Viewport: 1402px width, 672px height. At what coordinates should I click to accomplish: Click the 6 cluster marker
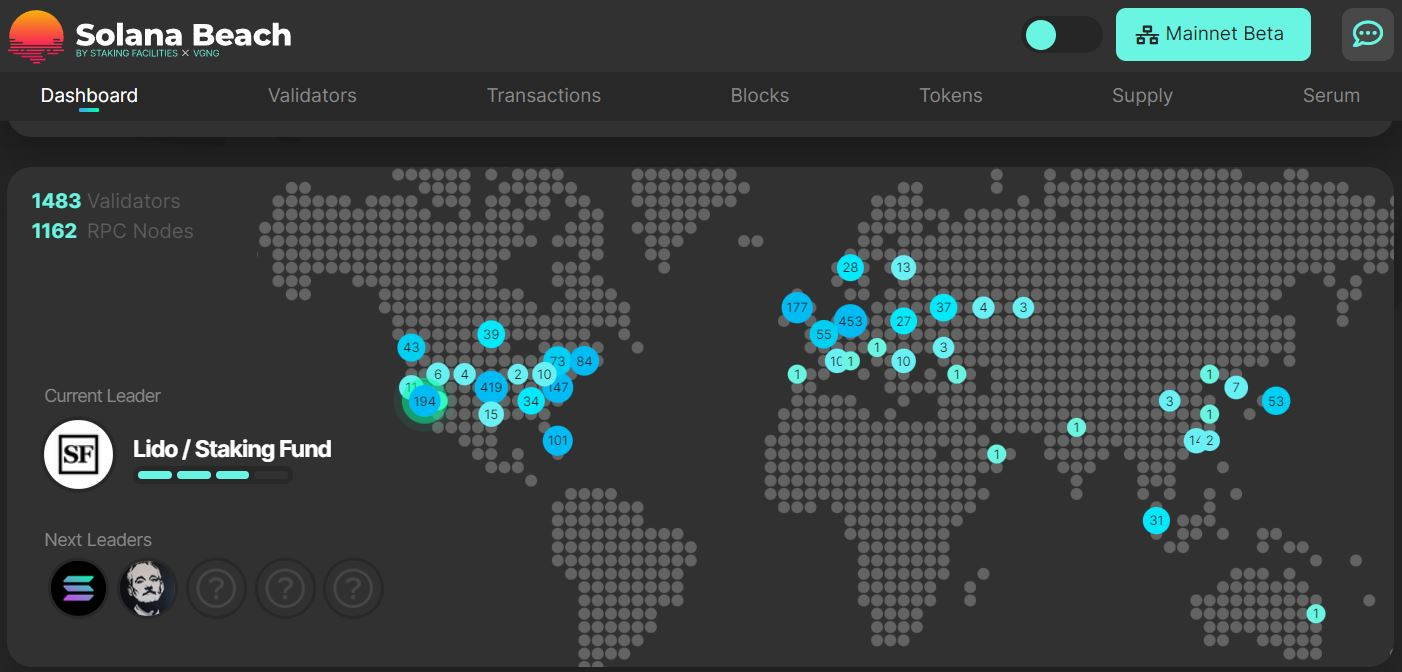point(437,375)
